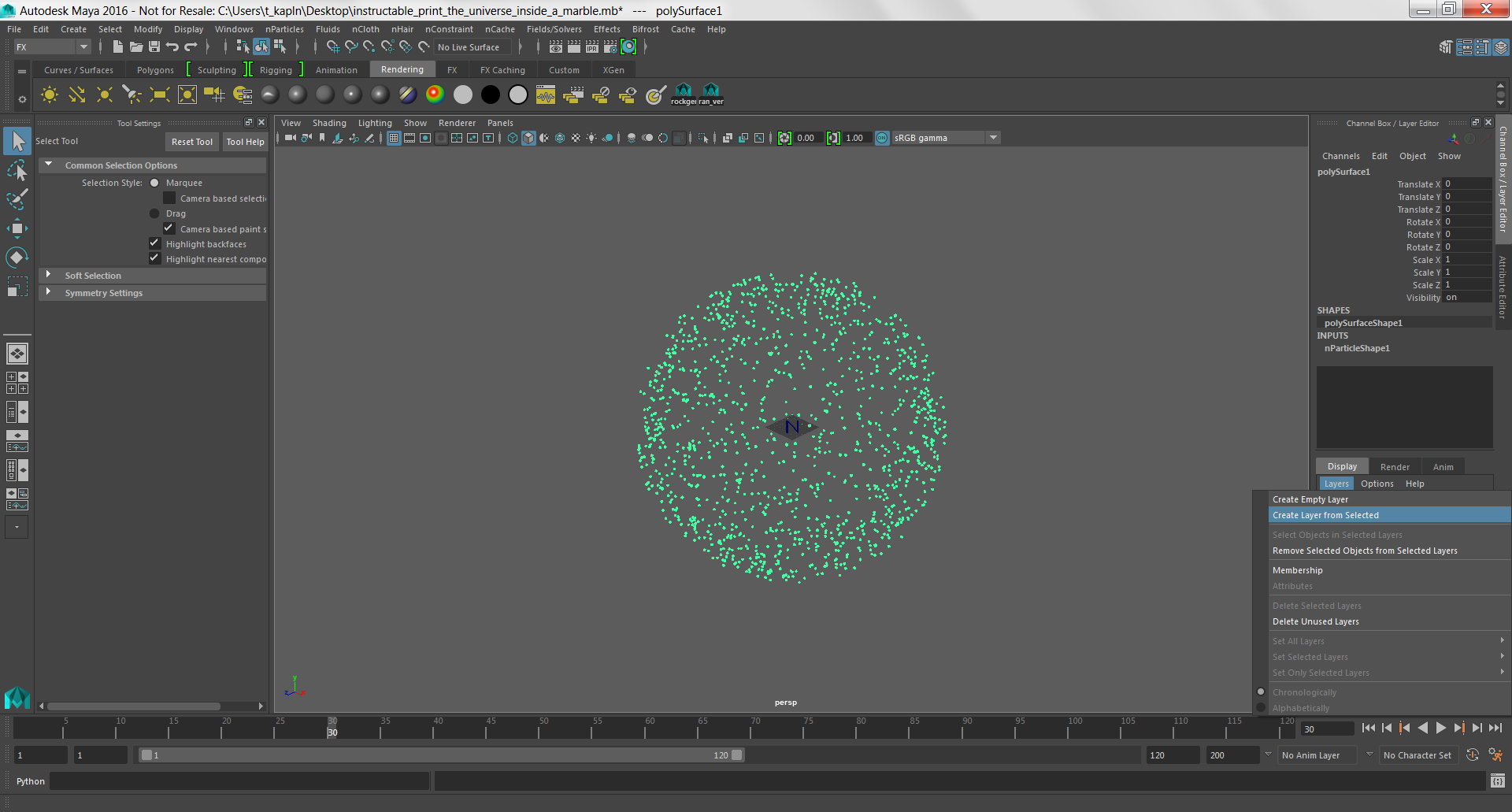Uncheck Camera based paint selection
Screen dimensions: 1512x812
click(169, 228)
